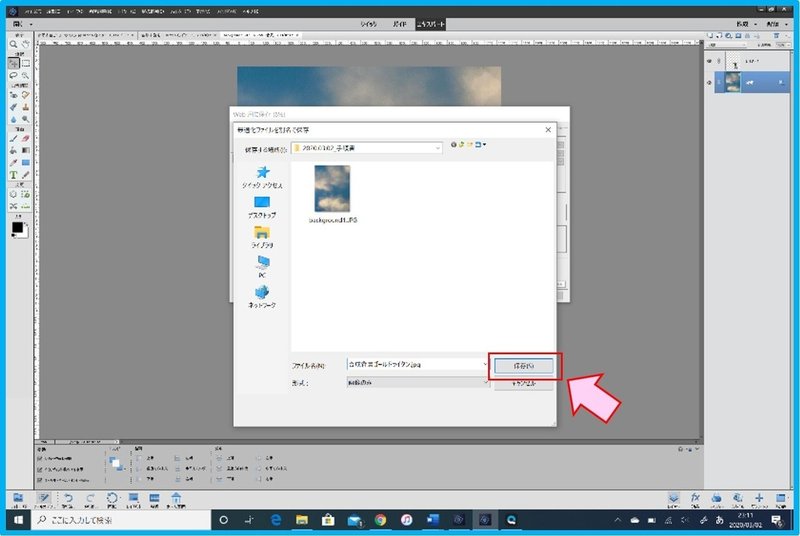Select the Paint Bucket tool
This screenshot has width=800, height=536.
click(14, 150)
